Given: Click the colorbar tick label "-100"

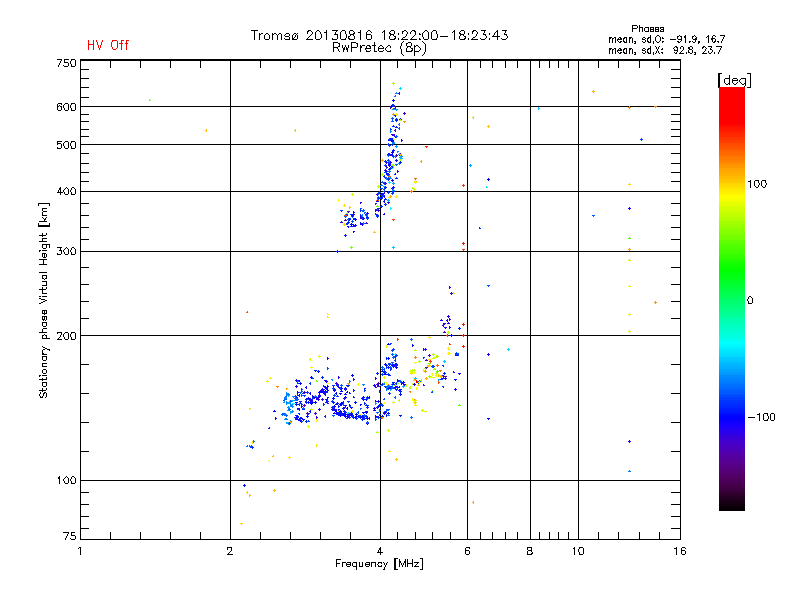Looking at the screenshot, I should (x=761, y=417).
